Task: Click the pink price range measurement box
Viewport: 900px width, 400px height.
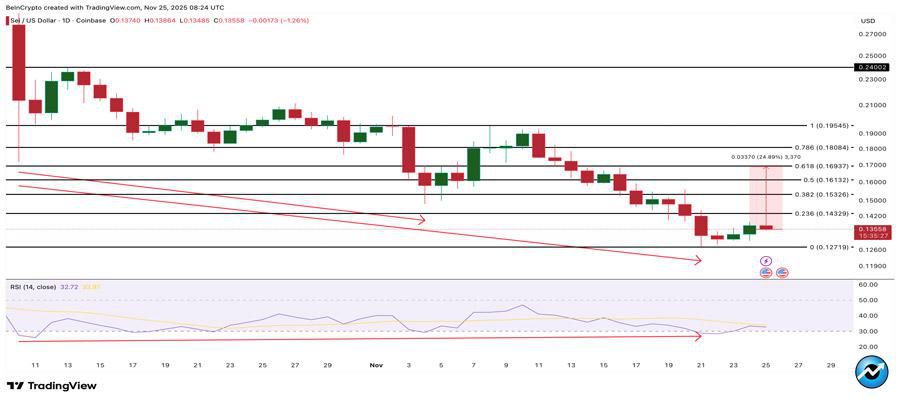Action: 765,198
